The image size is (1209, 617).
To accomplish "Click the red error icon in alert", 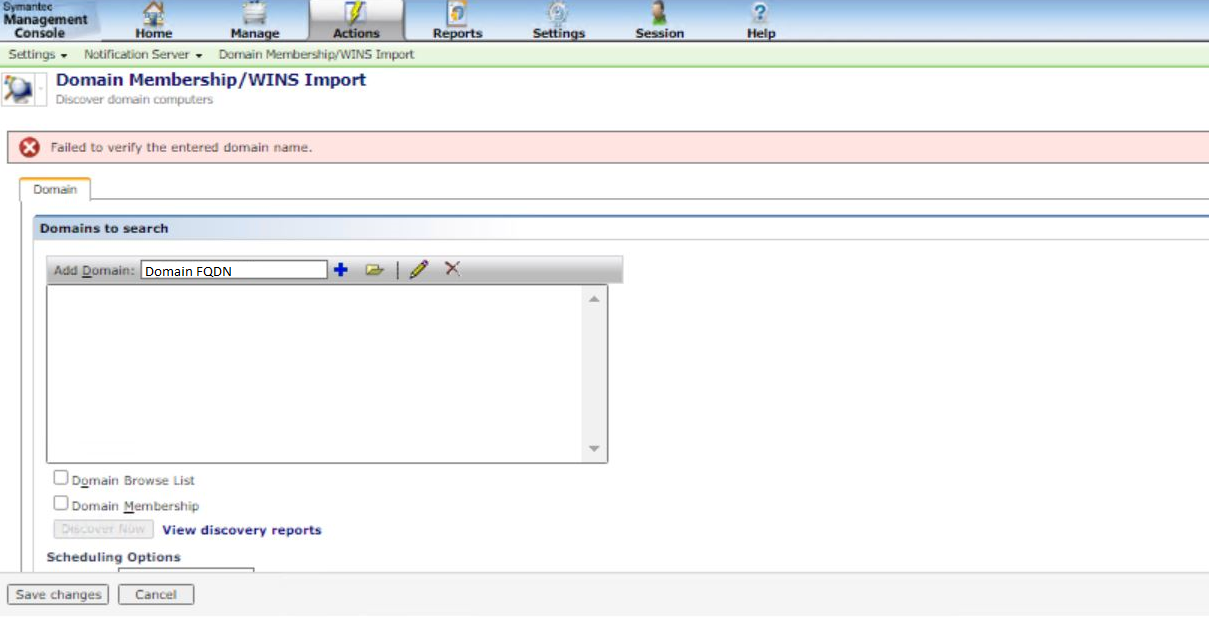I will (x=30, y=147).
